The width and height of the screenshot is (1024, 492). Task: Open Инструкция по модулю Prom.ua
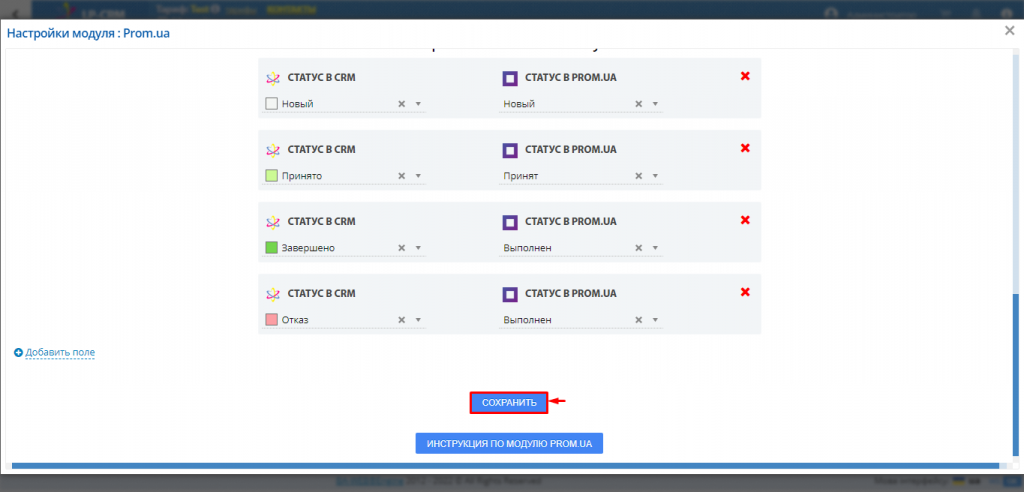(509, 443)
